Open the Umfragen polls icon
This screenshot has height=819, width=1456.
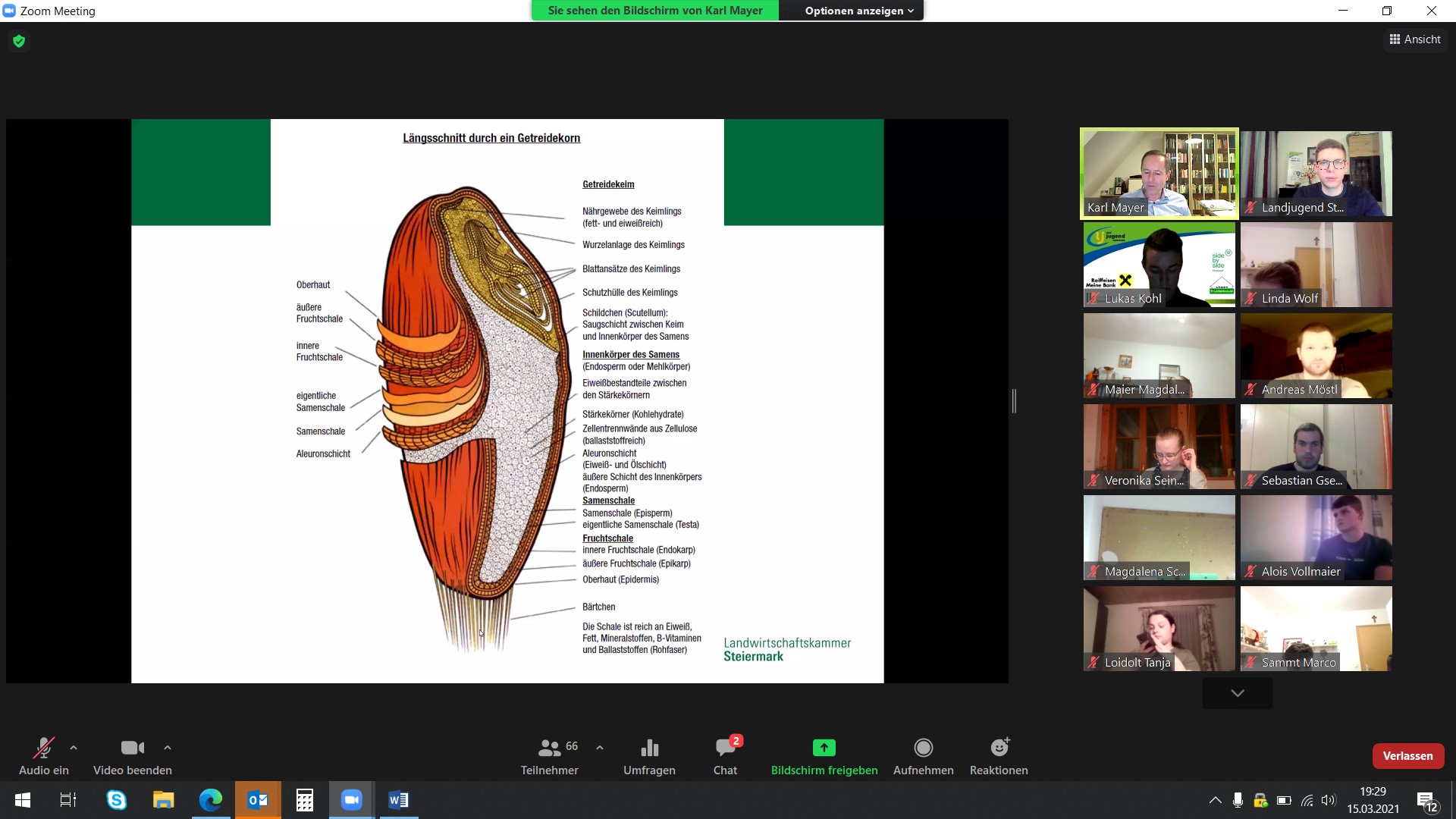click(x=649, y=748)
